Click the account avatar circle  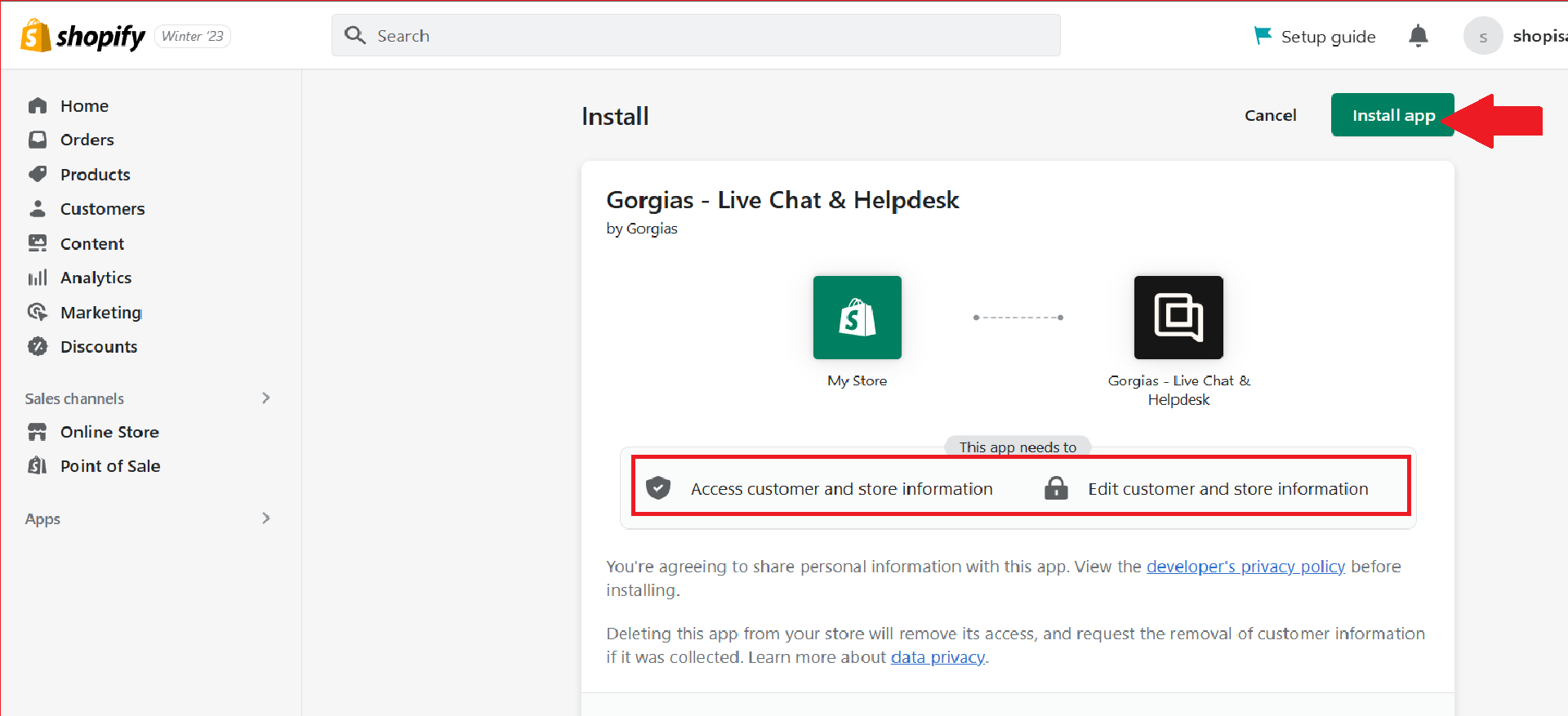tap(1483, 36)
